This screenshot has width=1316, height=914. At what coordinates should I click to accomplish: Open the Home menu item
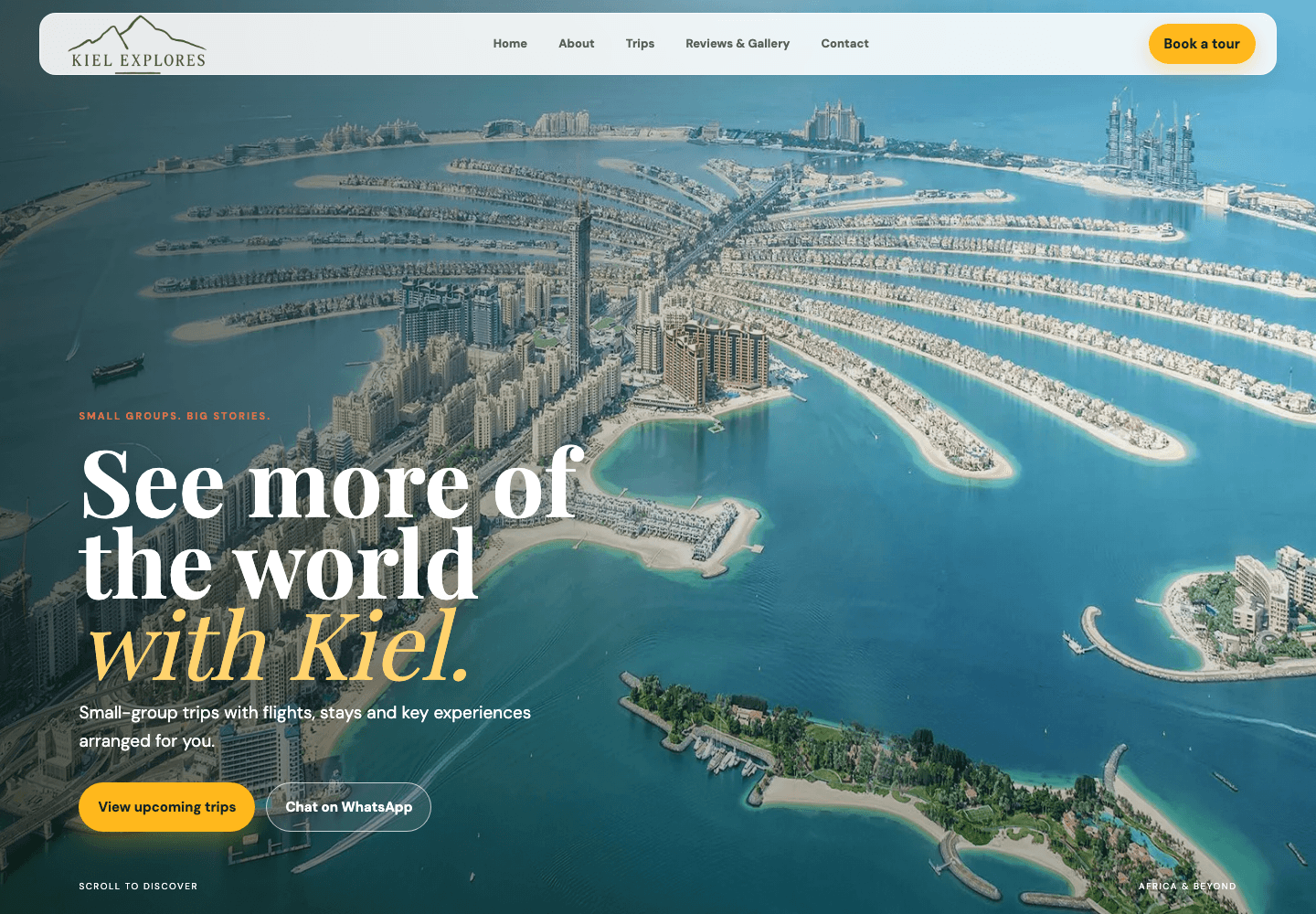[510, 44]
